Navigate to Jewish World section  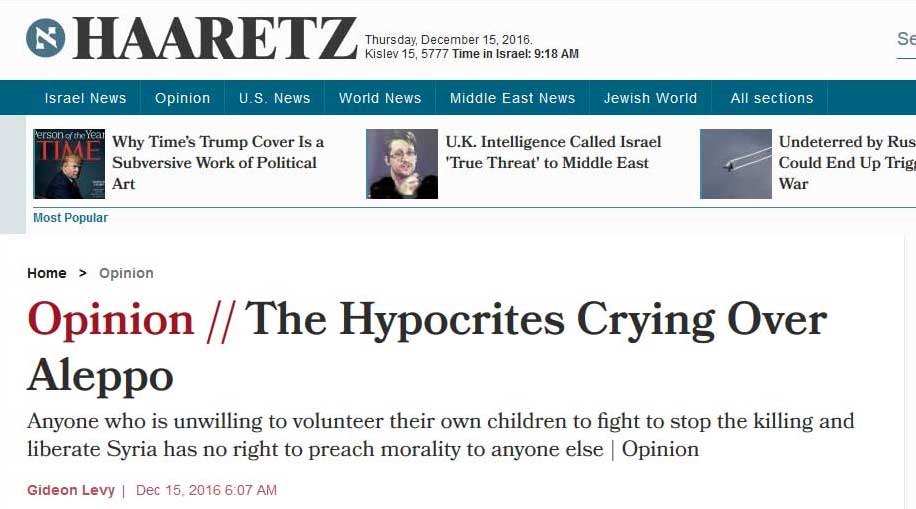650,98
